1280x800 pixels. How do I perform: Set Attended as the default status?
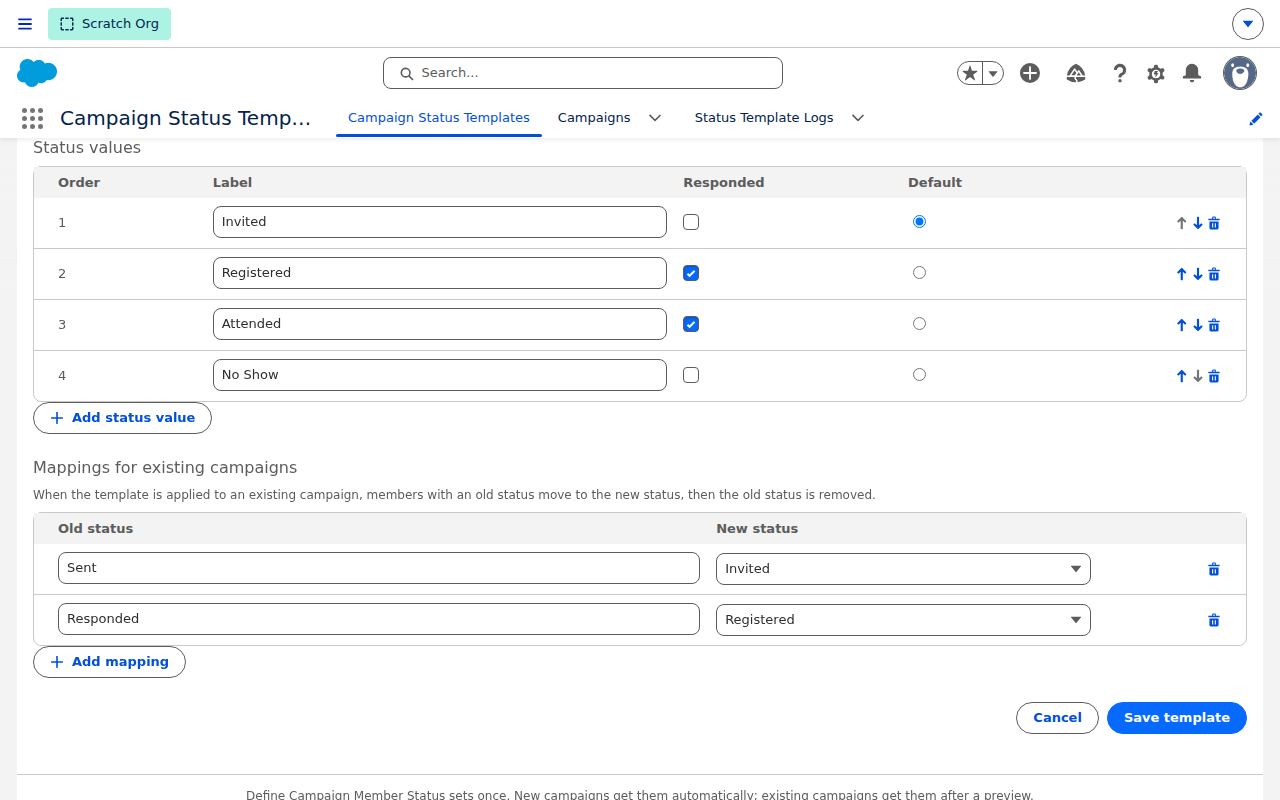(920, 323)
